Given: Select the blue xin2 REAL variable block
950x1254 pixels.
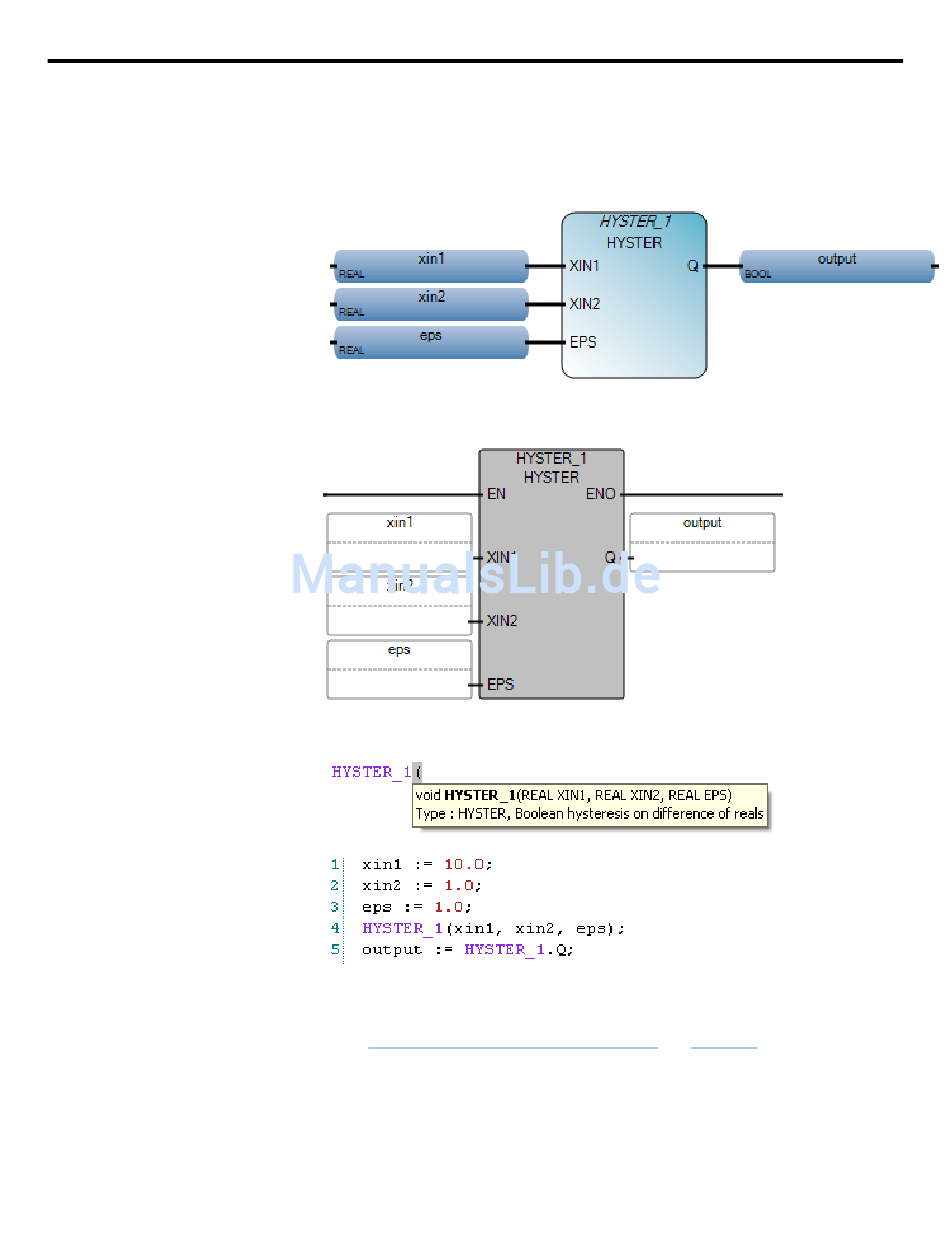Looking at the screenshot, I should click(431, 304).
